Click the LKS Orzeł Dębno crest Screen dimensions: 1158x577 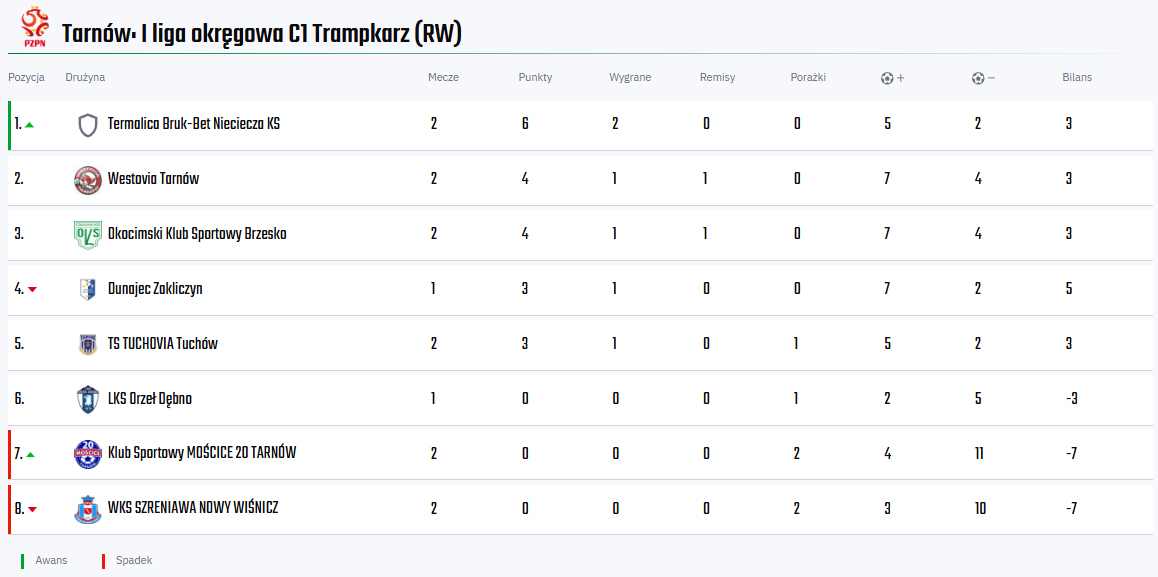[88, 399]
